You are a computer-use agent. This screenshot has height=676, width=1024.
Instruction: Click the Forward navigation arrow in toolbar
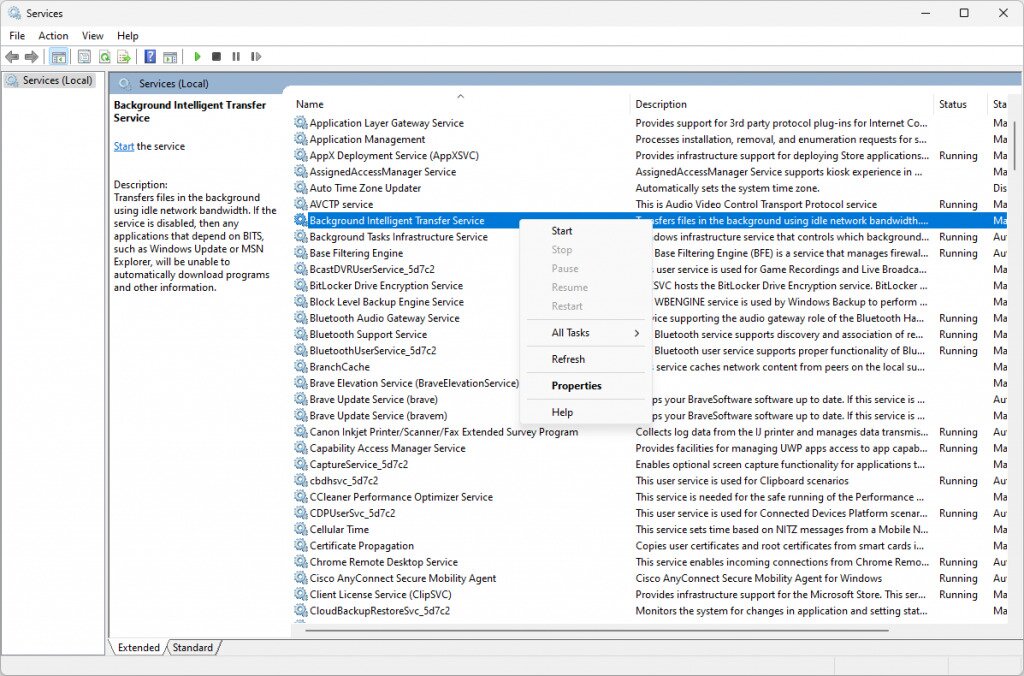[x=30, y=56]
